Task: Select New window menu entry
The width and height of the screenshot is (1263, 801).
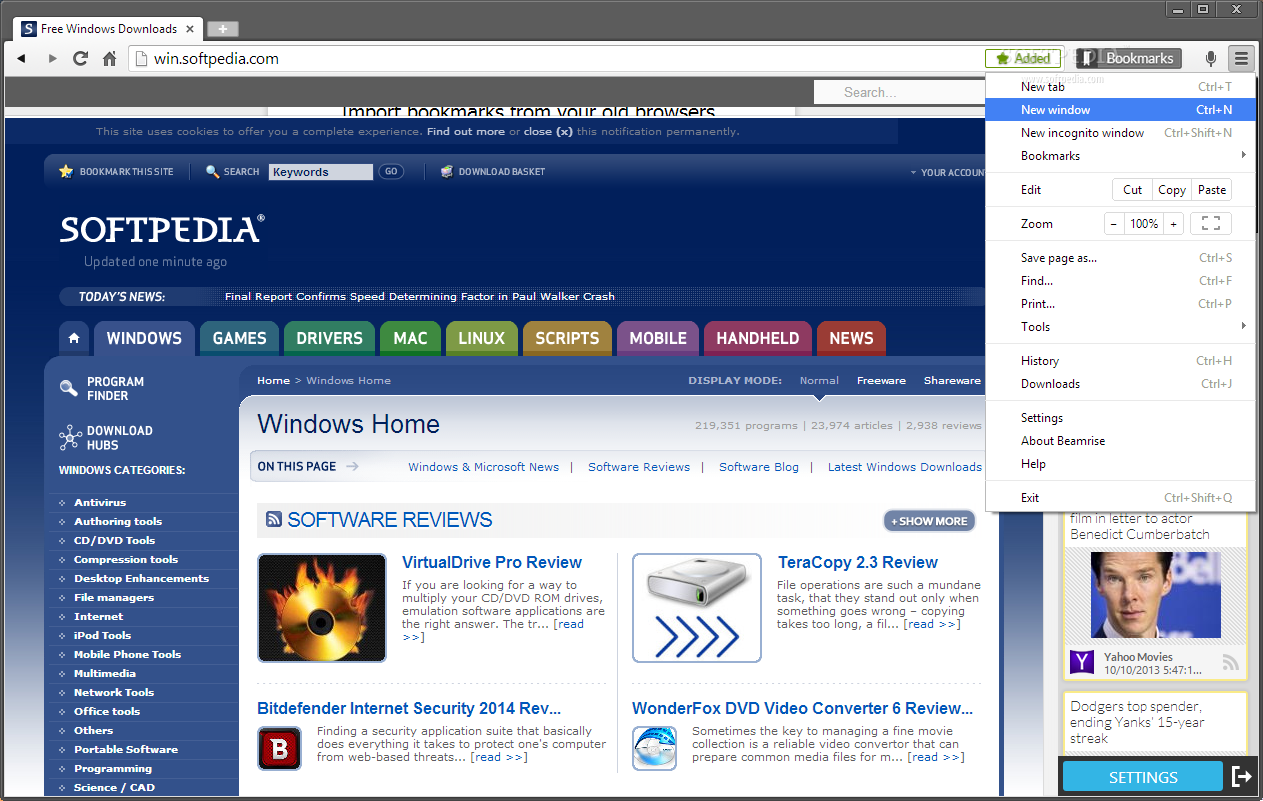Action: tap(1120, 110)
